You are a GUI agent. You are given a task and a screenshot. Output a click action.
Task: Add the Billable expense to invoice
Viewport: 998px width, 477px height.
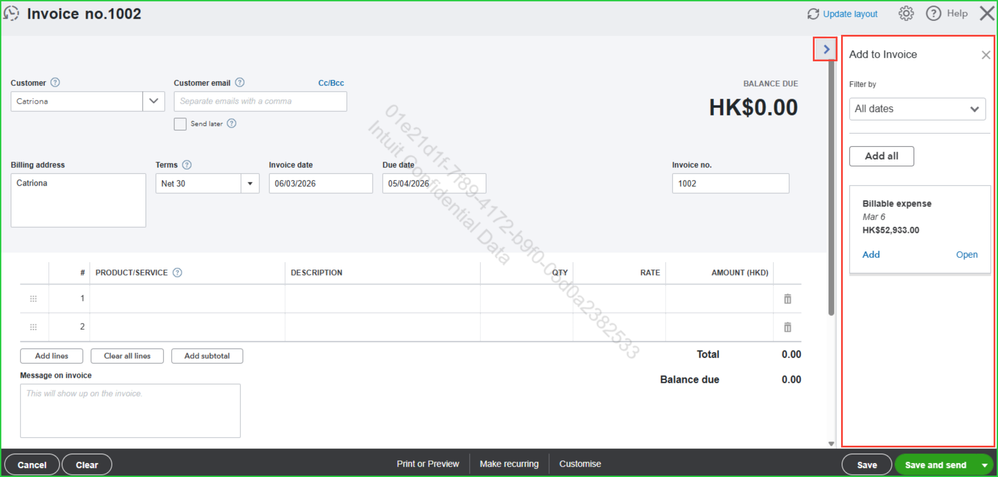pos(871,255)
